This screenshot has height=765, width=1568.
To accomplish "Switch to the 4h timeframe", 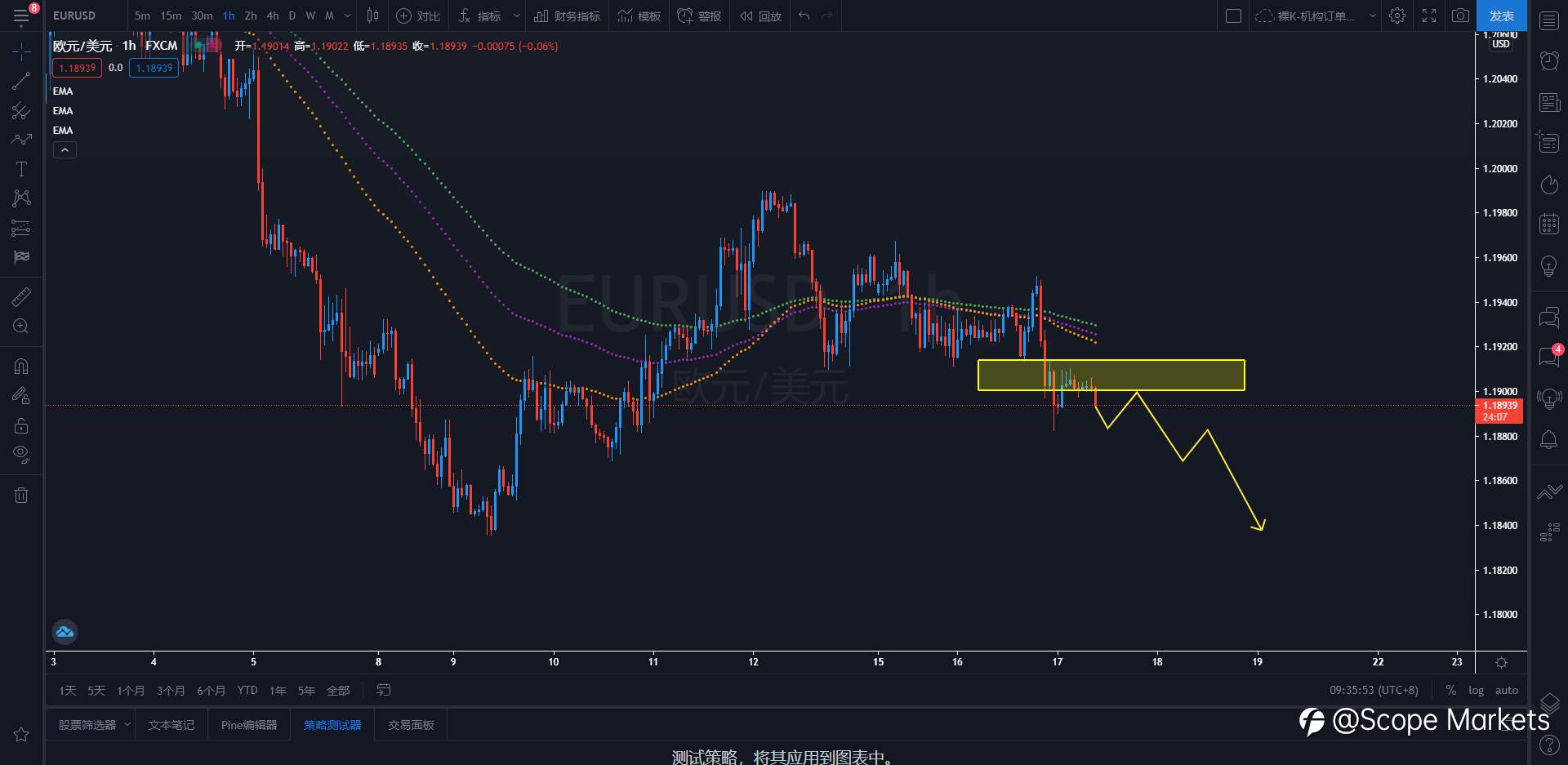I will click(273, 16).
